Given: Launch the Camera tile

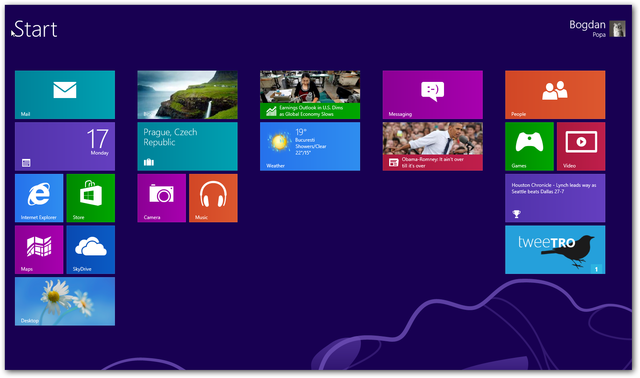Looking at the screenshot, I should 162,198.
